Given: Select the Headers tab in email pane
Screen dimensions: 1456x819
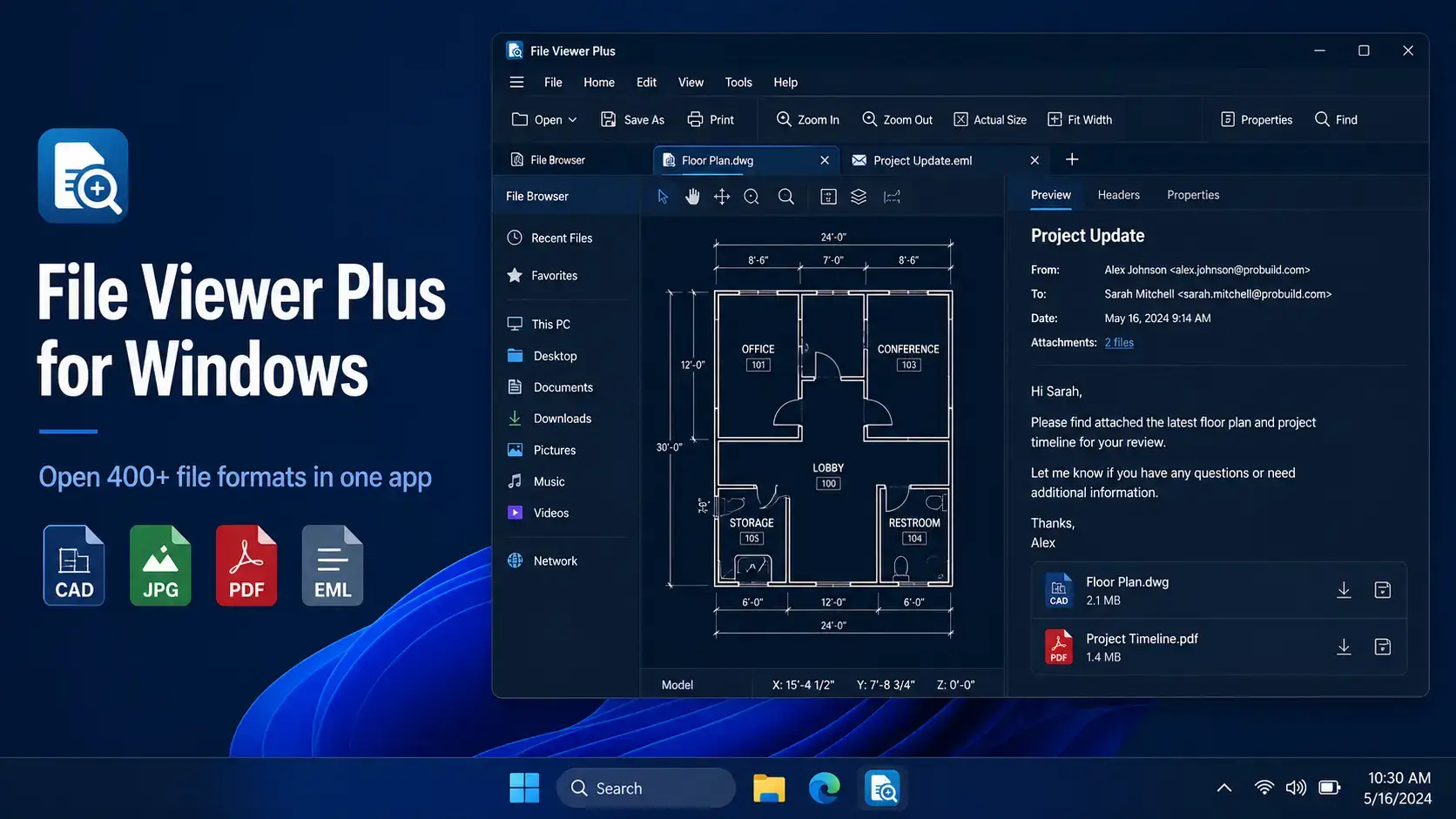Looking at the screenshot, I should (1118, 195).
